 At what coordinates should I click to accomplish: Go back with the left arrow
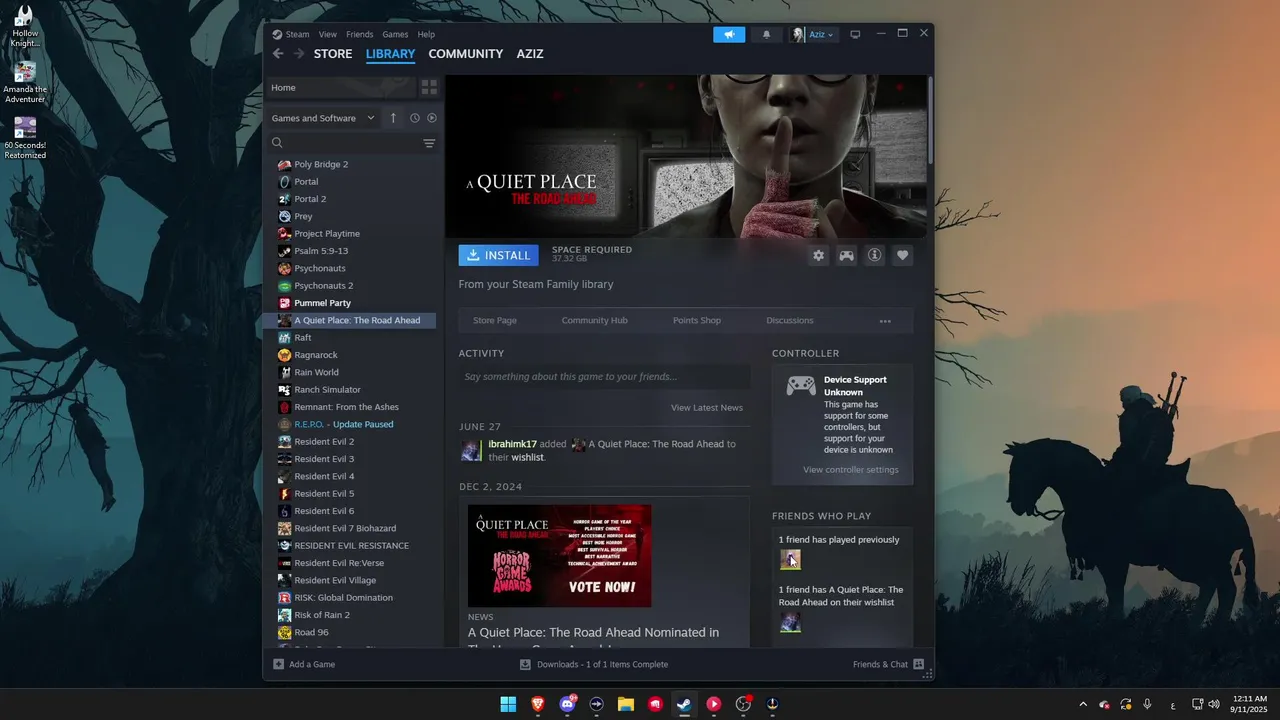[x=278, y=54]
